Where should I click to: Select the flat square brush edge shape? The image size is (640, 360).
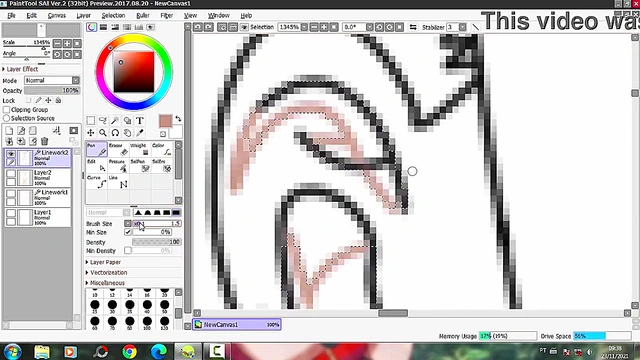click(x=176, y=213)
